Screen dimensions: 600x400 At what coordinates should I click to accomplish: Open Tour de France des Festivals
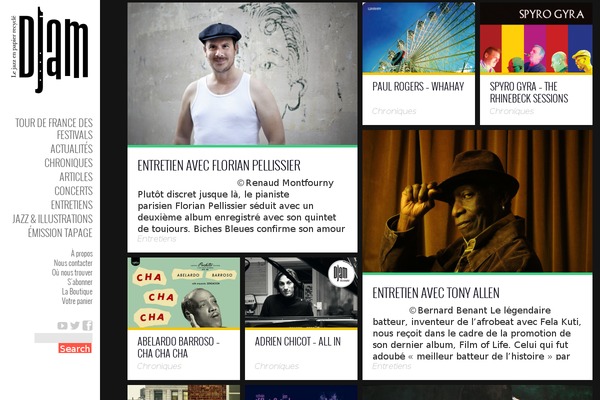[54, 129]
